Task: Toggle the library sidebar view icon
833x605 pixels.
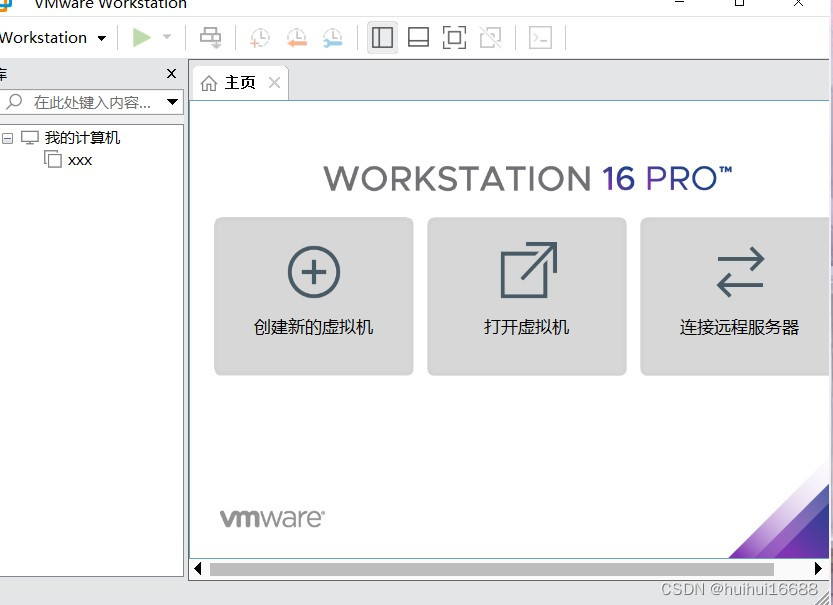Action: tap(382, 38)
